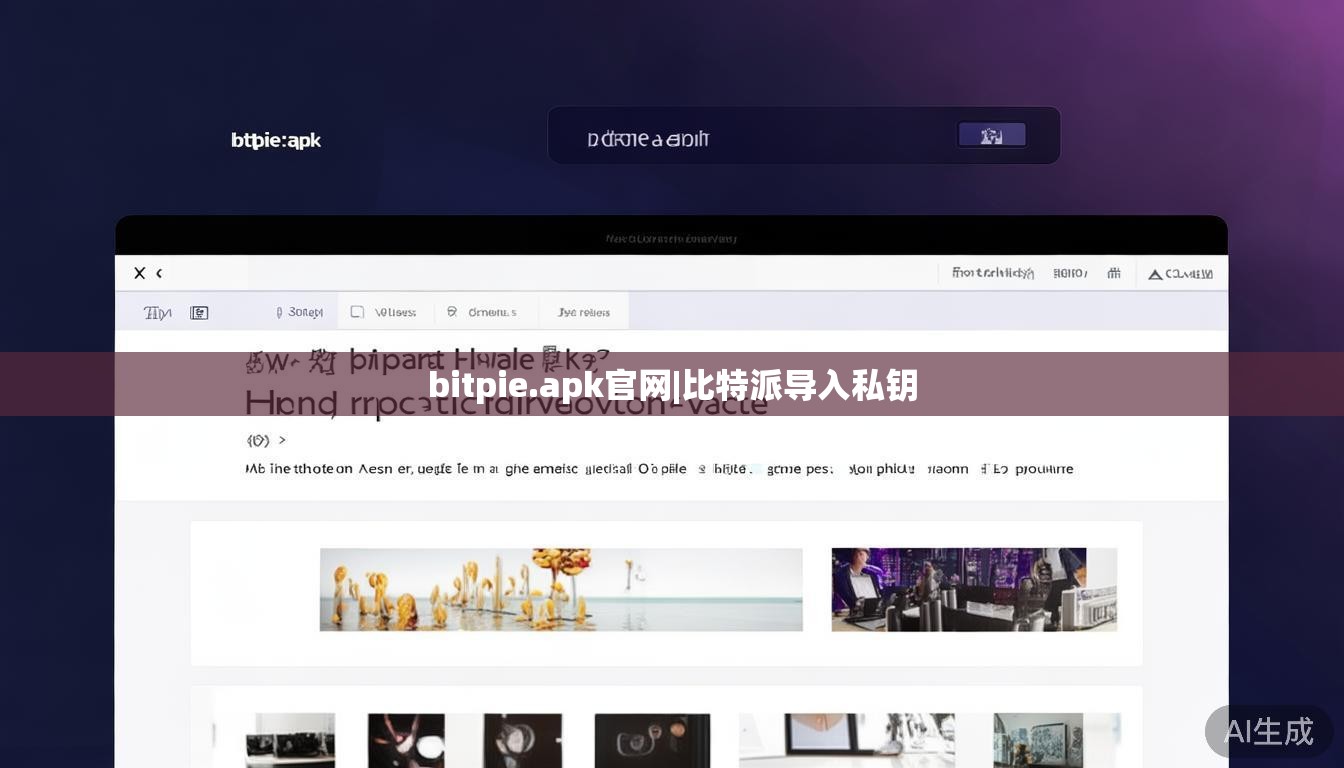The image size is (1344, 768).
Task: Click the grid icon in the top-right bar
Action: point(1114,273)
